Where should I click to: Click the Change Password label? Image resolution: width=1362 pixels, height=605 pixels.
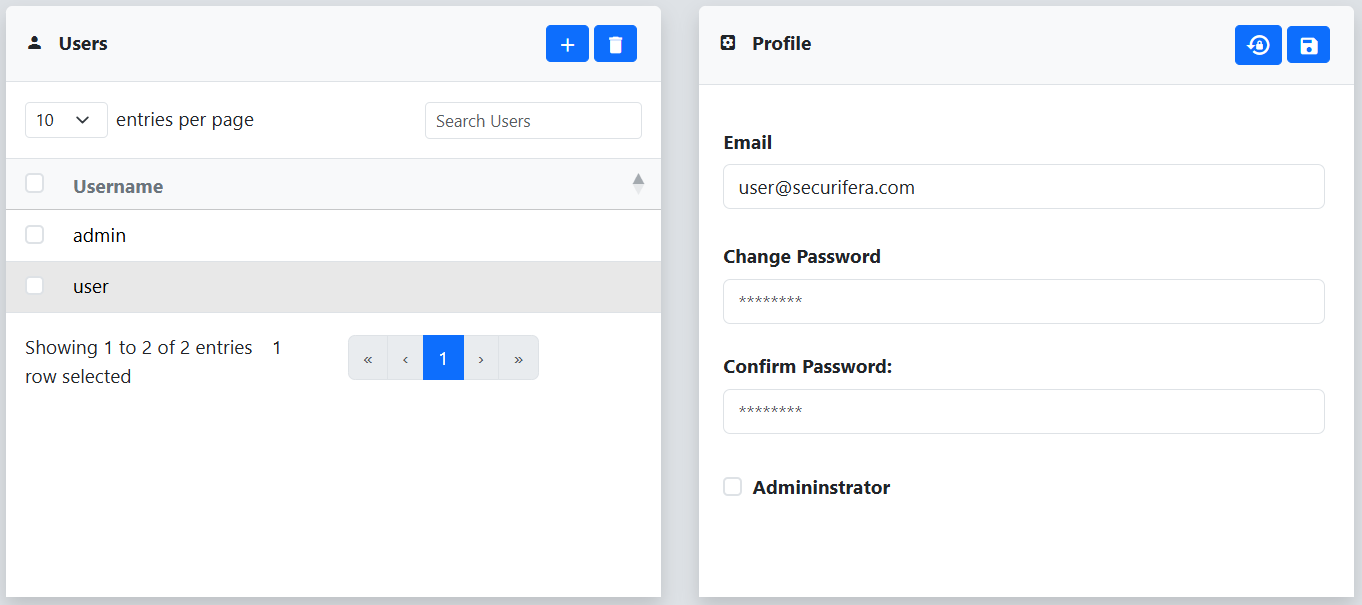802,257
